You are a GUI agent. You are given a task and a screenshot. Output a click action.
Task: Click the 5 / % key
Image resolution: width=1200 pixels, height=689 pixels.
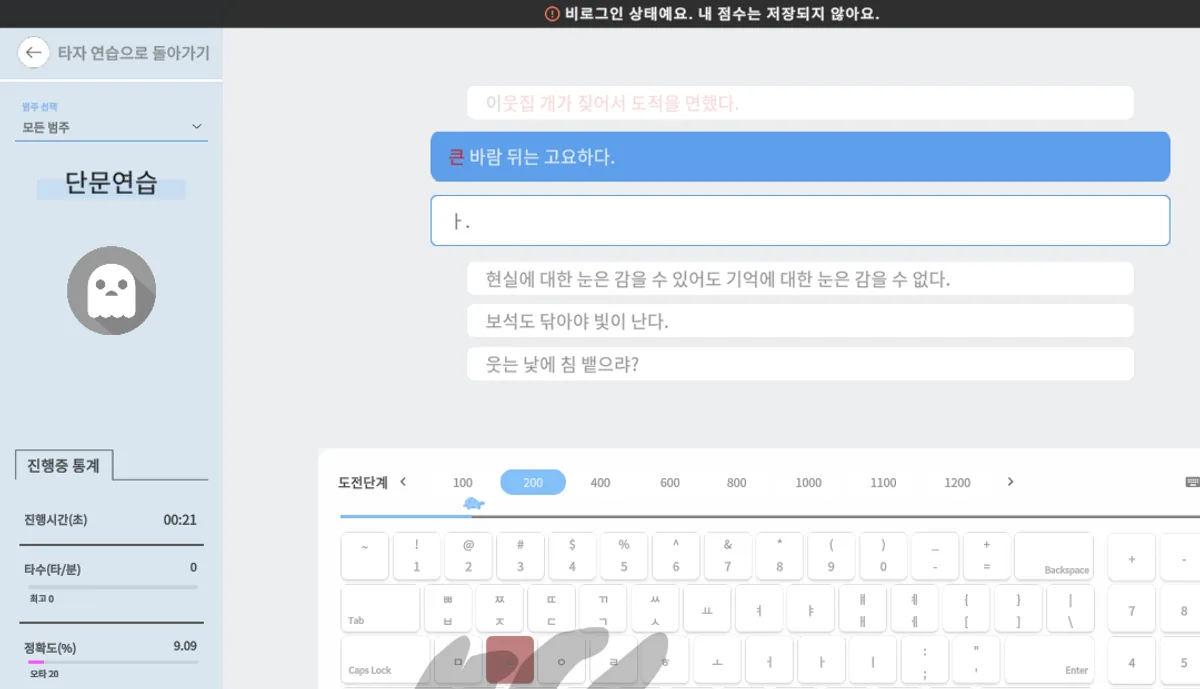click(624, 556)
